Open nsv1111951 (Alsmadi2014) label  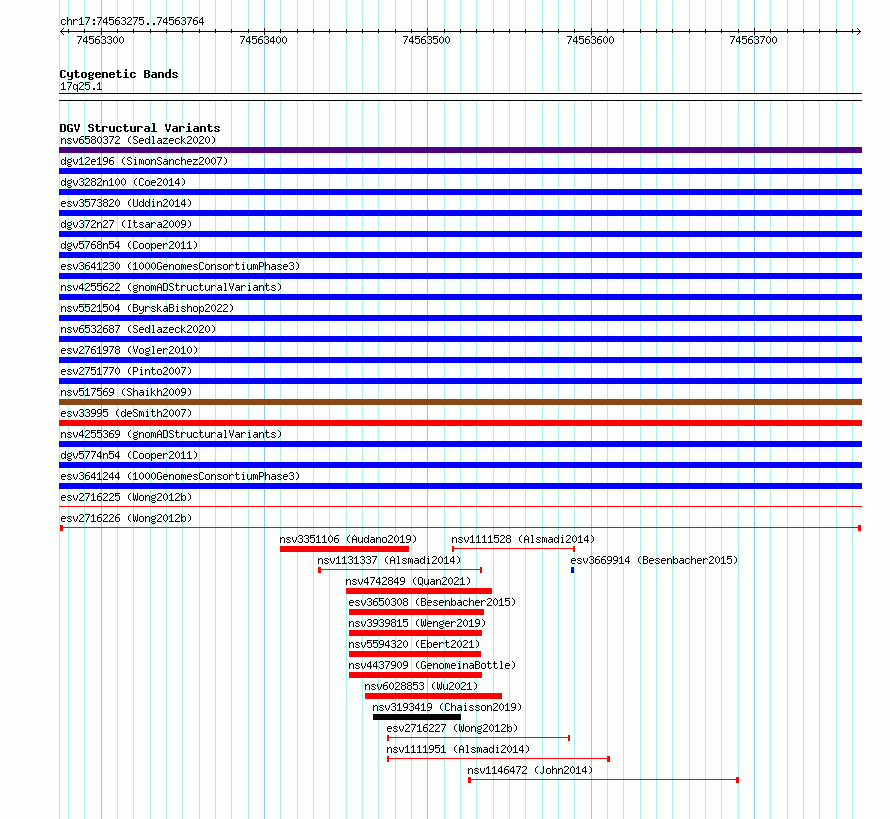[457, 749]
